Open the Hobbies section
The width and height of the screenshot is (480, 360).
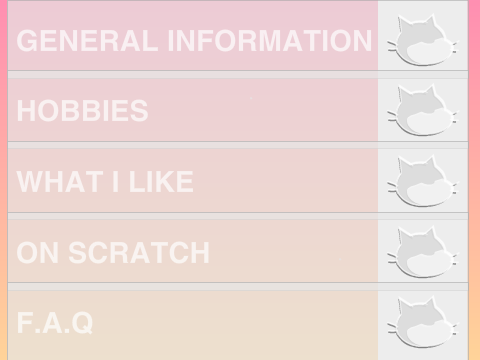tap(238, 110)
